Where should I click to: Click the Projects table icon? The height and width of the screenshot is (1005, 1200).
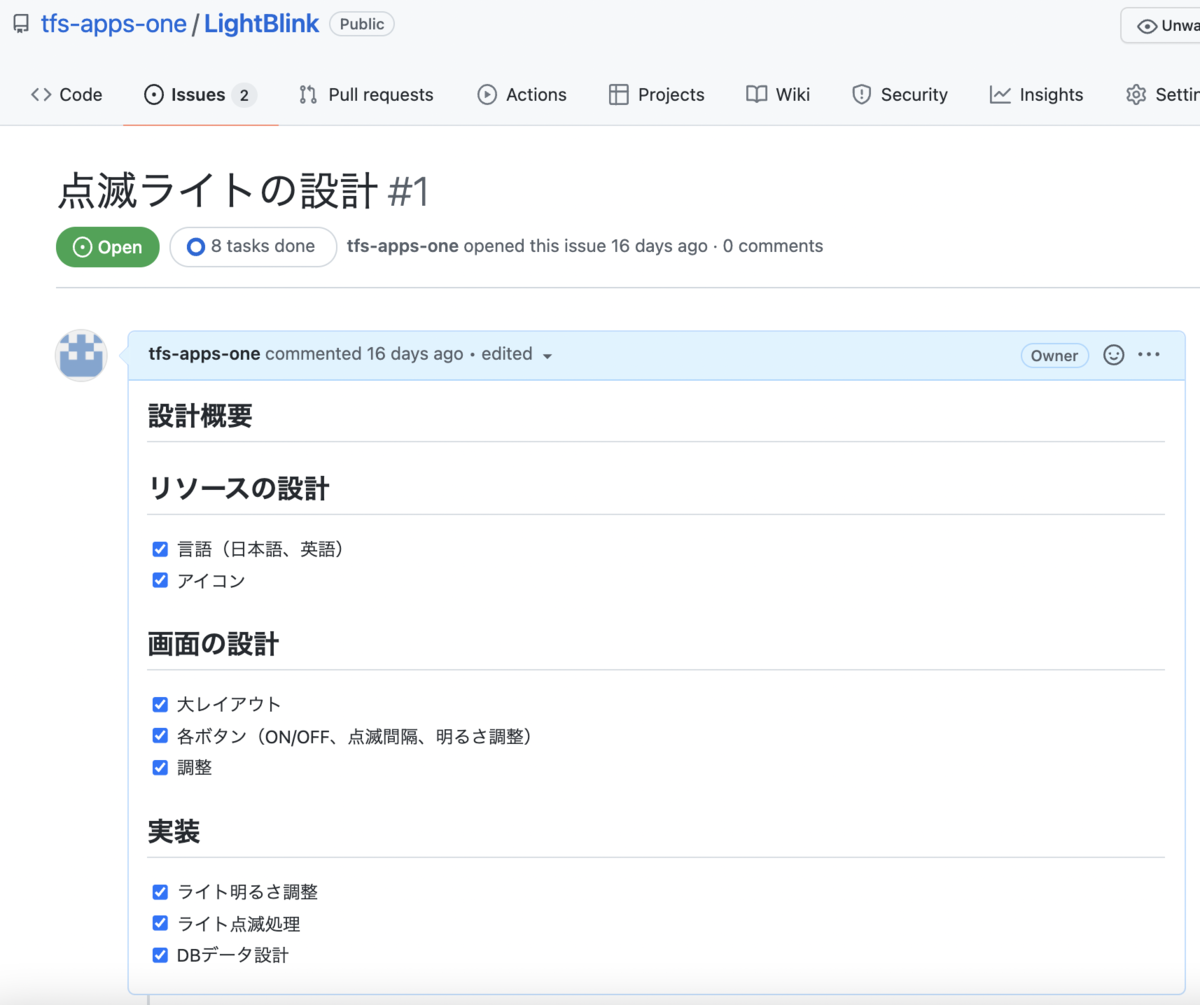coord(619,95)
